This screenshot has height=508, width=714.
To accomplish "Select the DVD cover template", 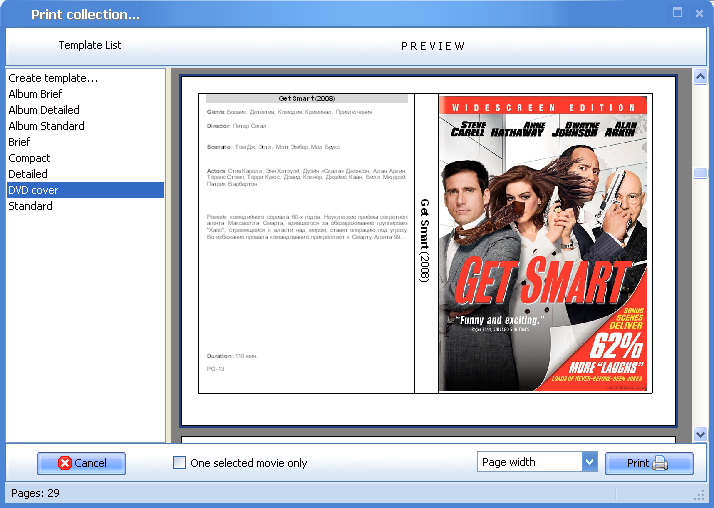I will (85, 190).
